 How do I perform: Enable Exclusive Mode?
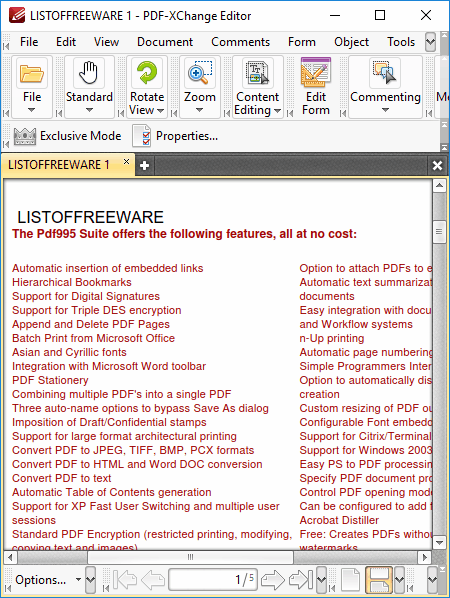[68, 136]
